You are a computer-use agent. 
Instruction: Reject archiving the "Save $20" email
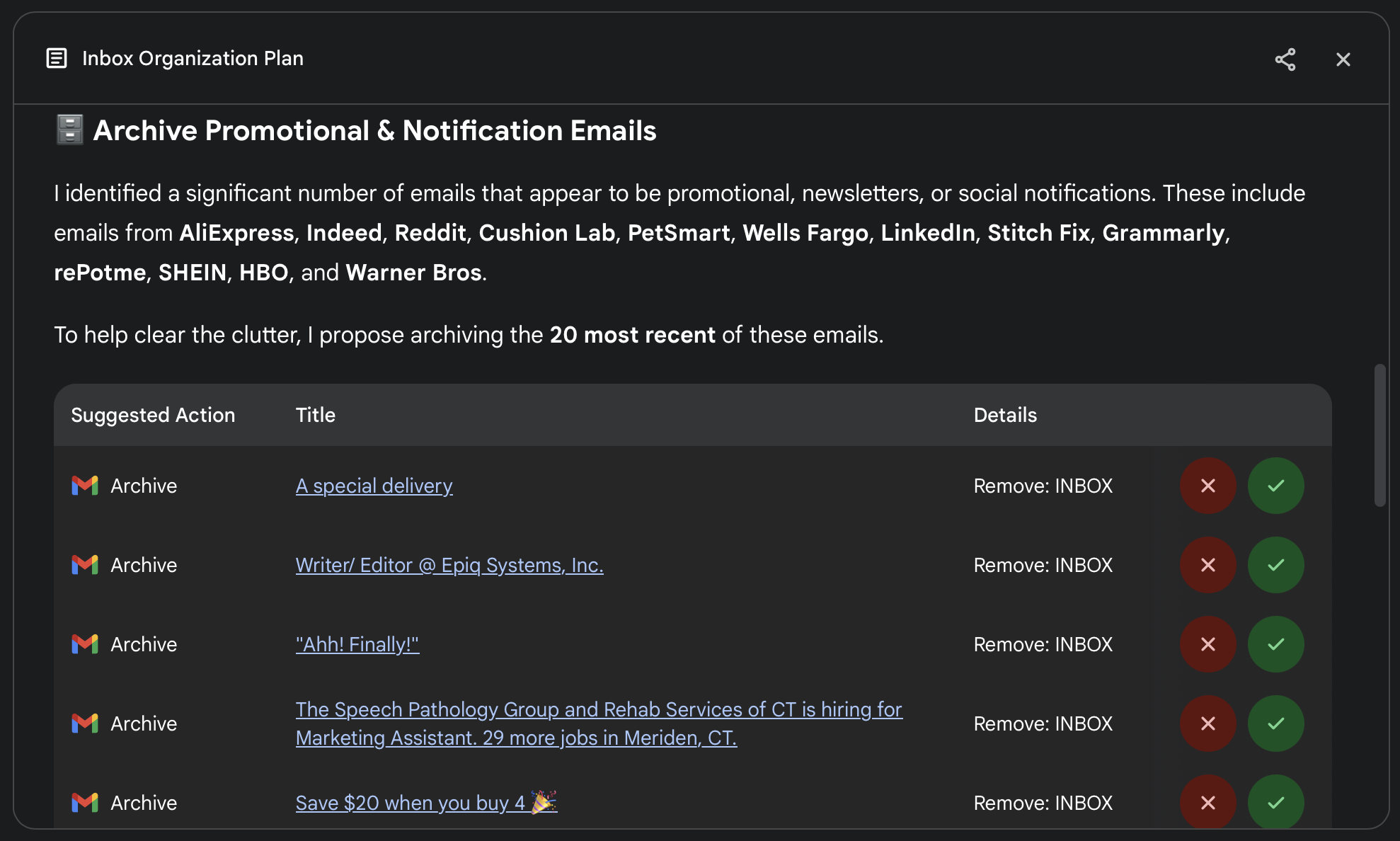coord(1208,803)
